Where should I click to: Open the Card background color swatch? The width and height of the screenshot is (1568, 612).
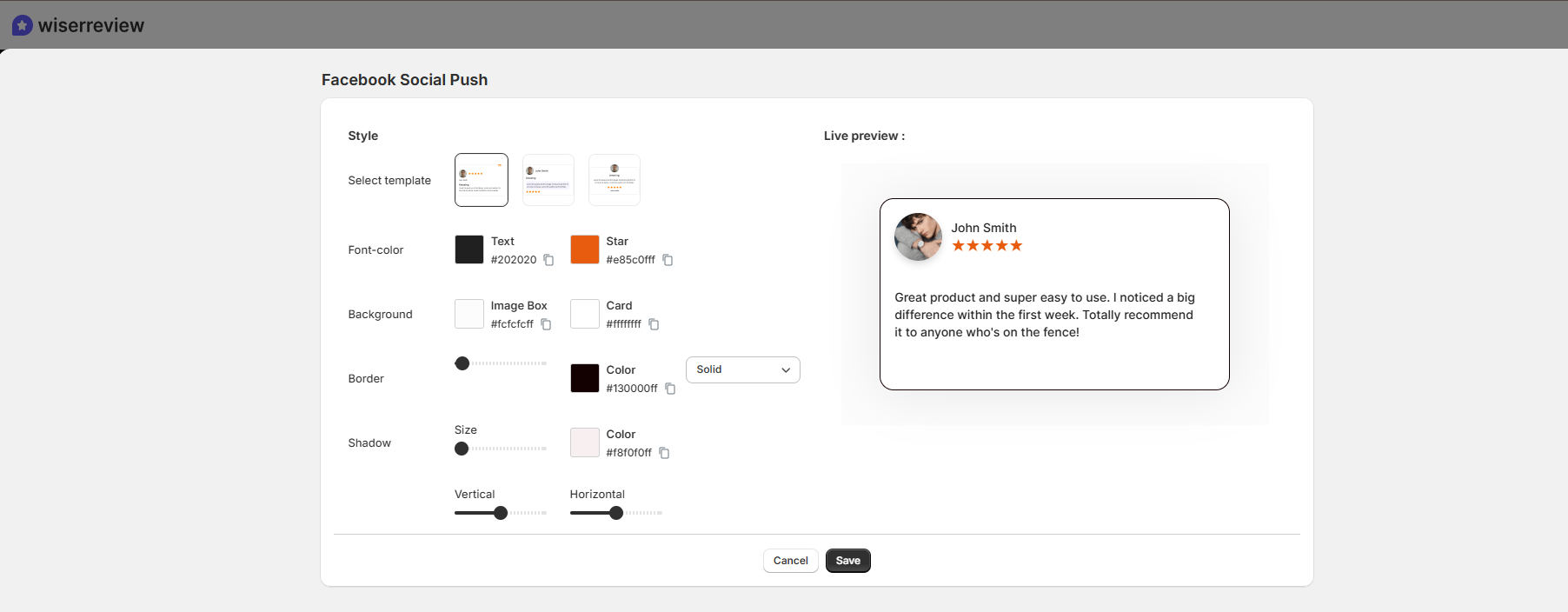(585, 314)
